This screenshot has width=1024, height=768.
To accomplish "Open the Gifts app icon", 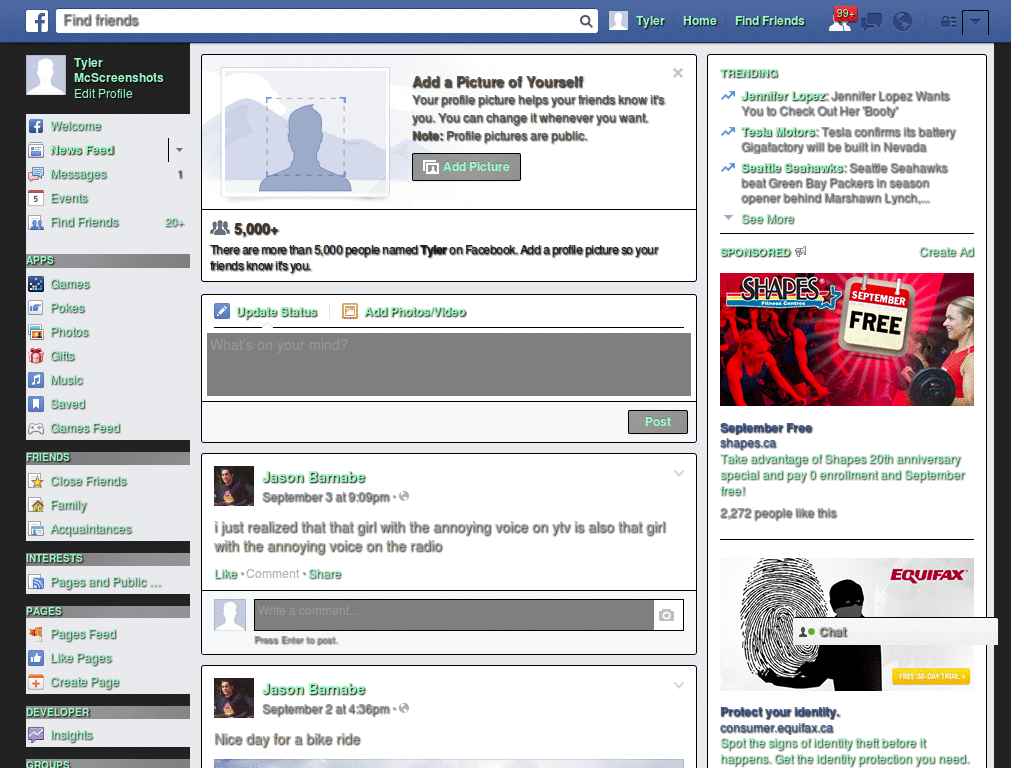I will (x=36, y=356).
